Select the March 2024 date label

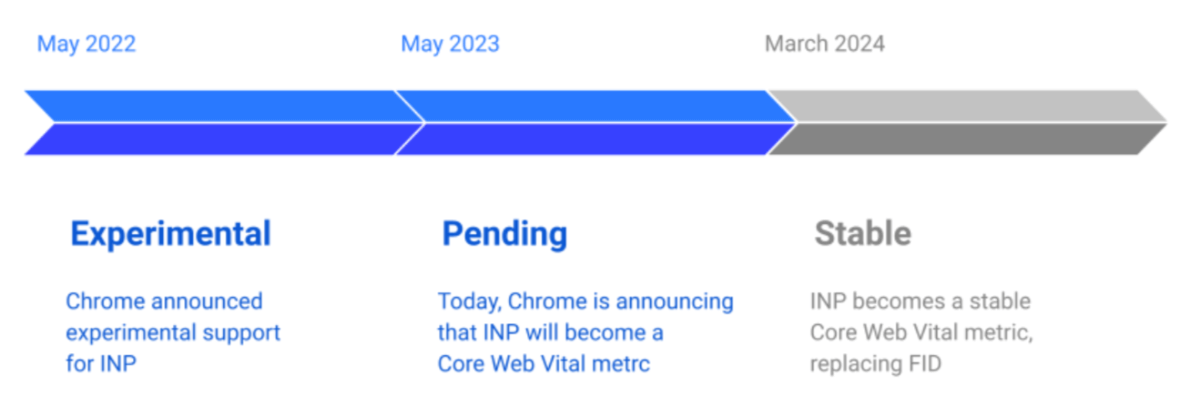pos(824,44)
